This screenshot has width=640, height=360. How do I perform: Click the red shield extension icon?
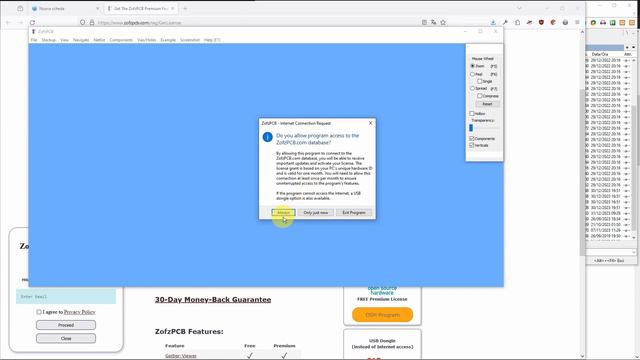point(541,22)
